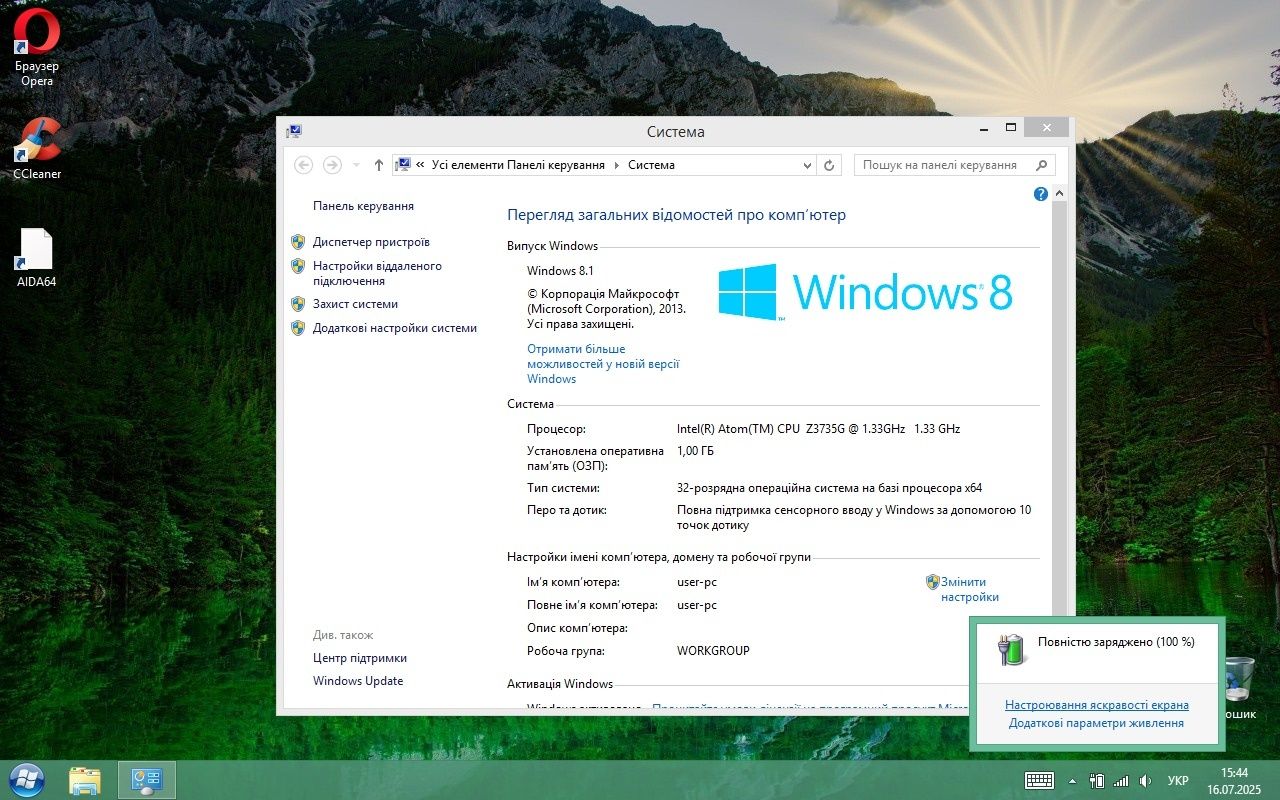
Task: Click the network signal tray icon
Action: 1121,781
